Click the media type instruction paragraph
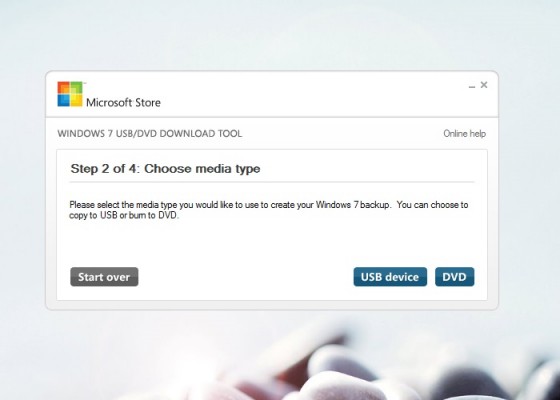This screenshot has width=560, height=400. (x=269, y=210)
